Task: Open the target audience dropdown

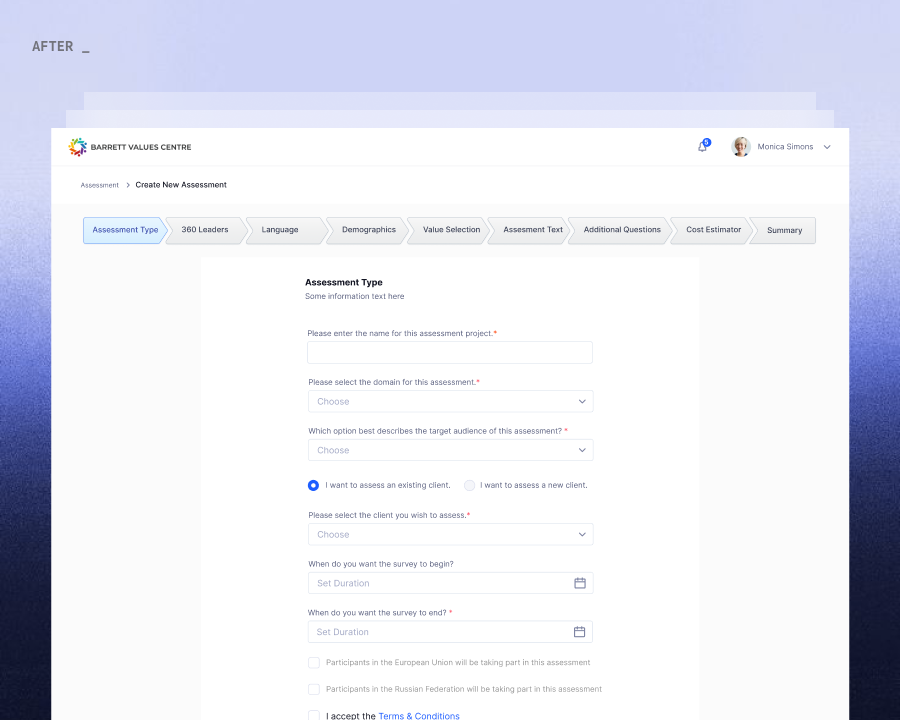Action: pyautogui.click(x=451, y=450)
